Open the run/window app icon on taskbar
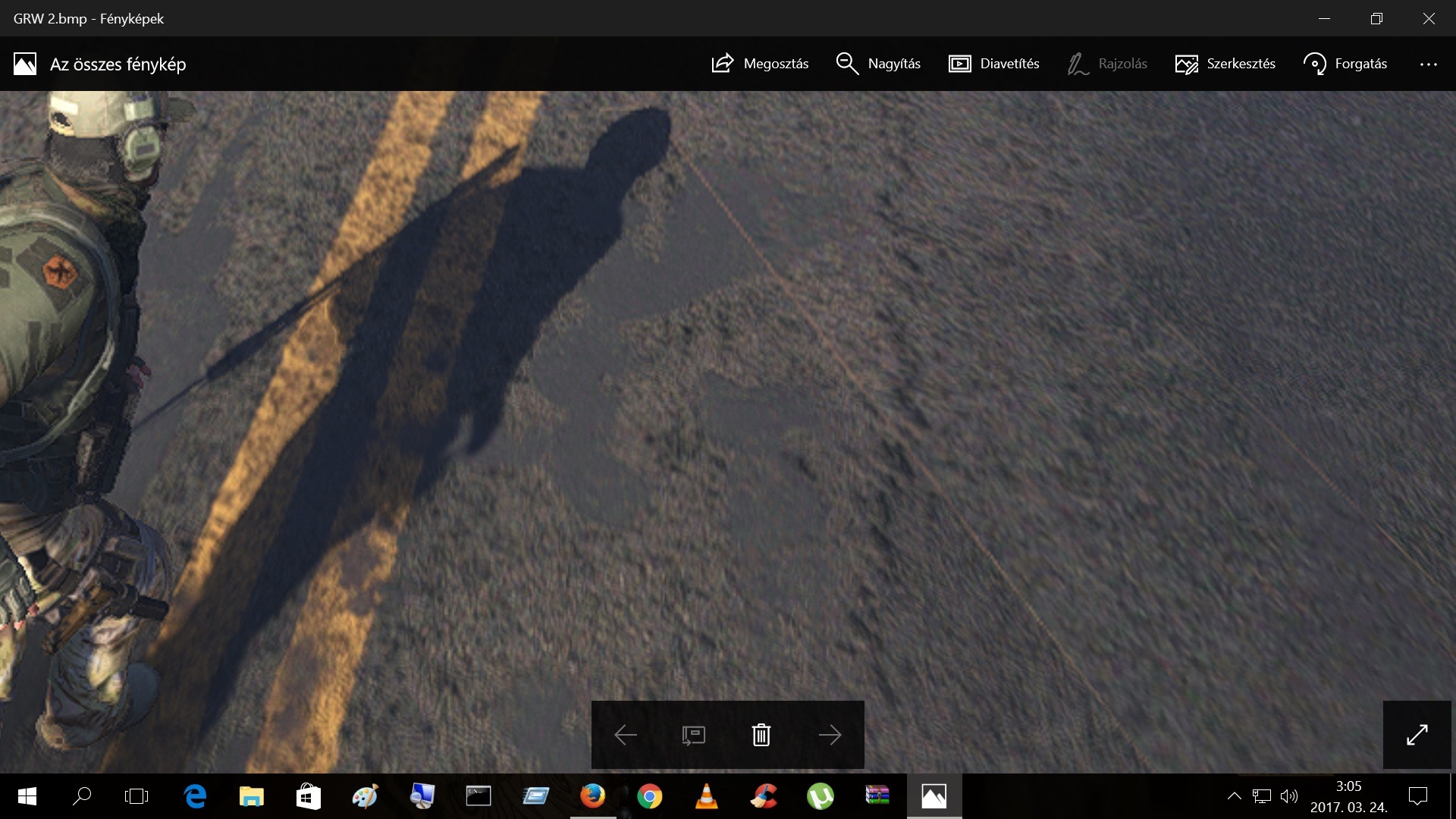 535,796
